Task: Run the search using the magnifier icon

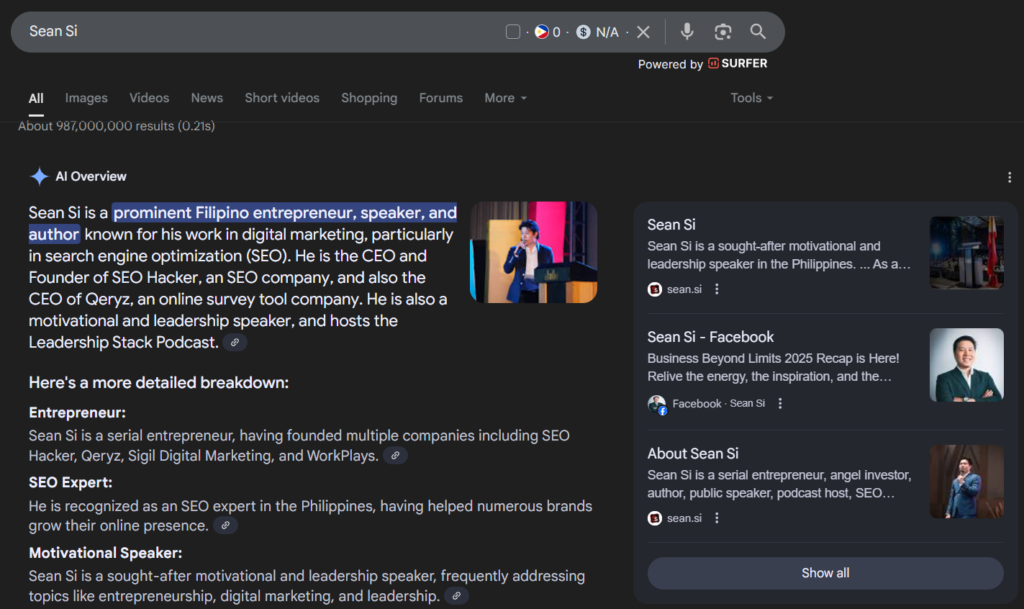Action: tap(757, 31)
